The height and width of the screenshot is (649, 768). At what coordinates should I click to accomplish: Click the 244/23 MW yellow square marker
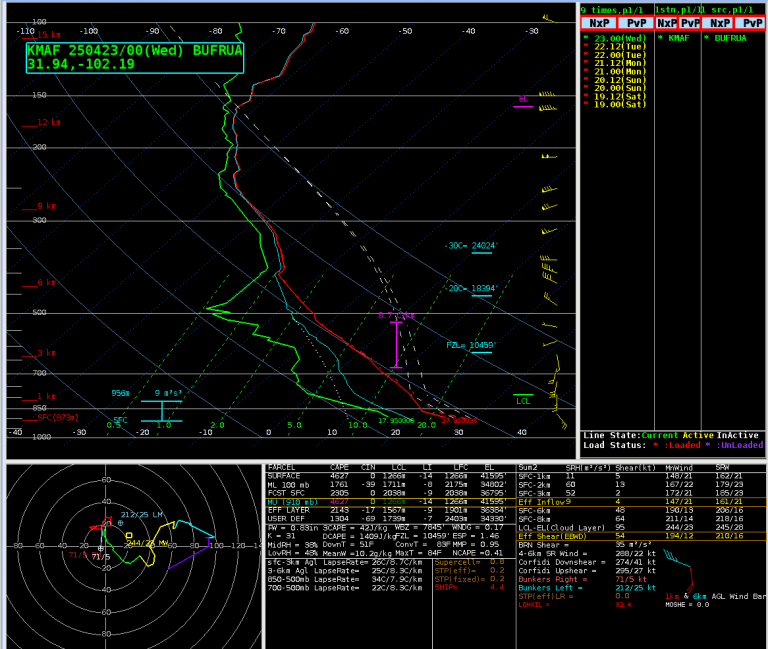pos(129,535)
